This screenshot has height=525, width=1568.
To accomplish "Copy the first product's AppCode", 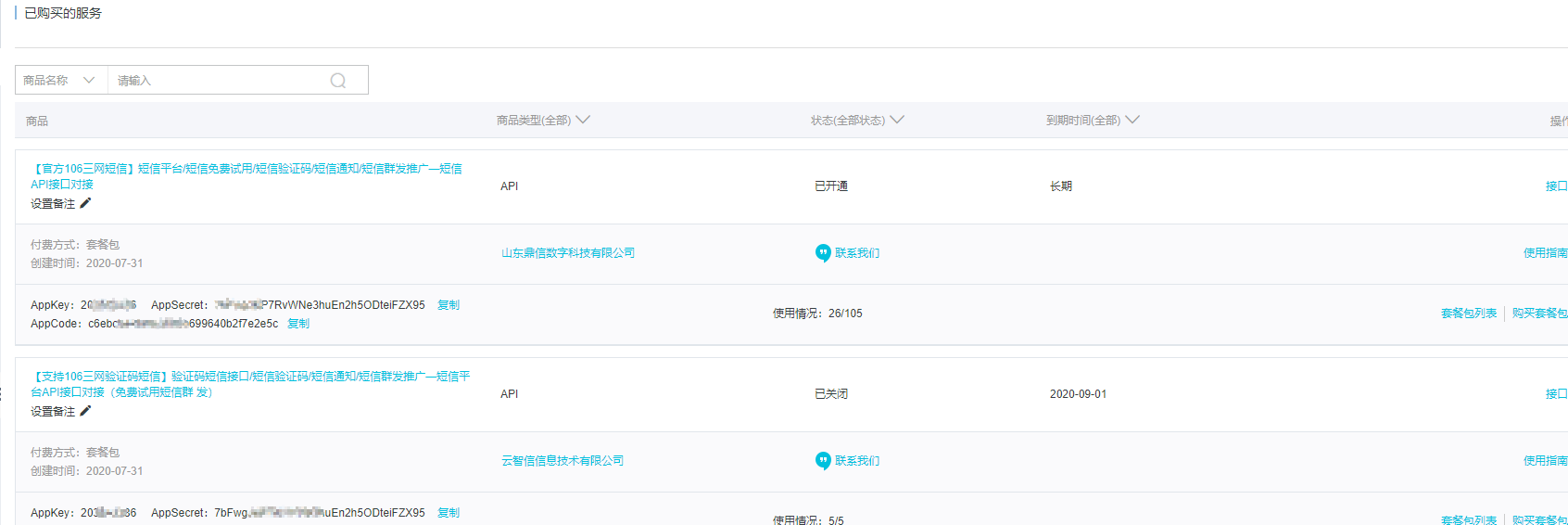I will pos(298,324).
